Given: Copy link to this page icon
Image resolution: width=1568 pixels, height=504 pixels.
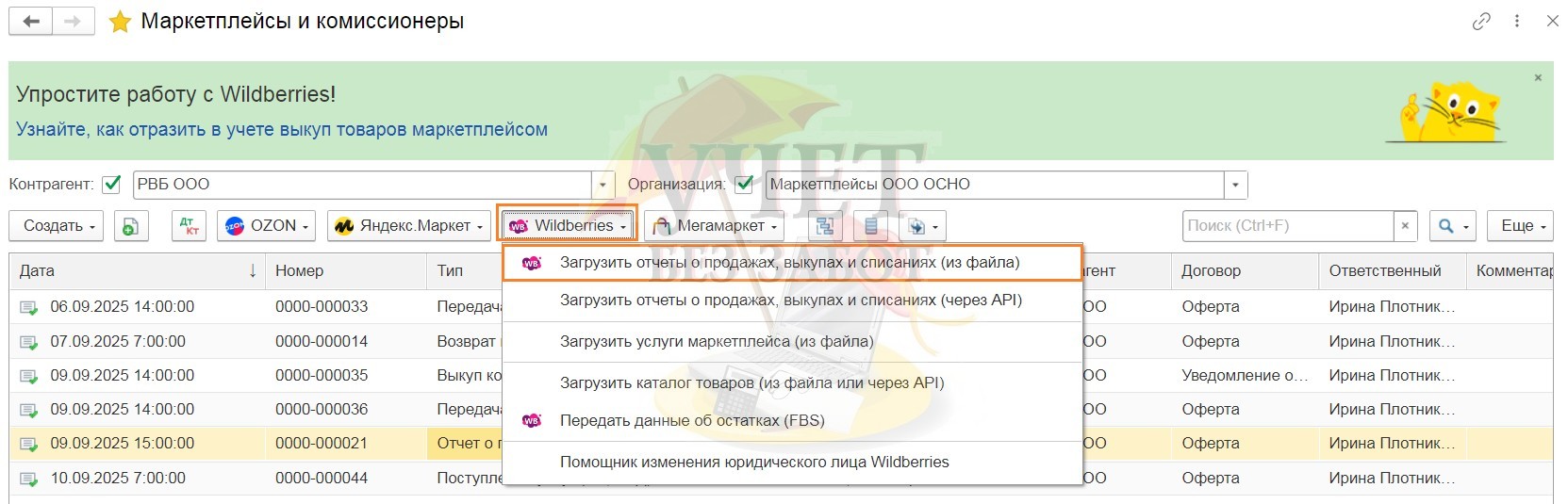Looking at the screenshot, I should pyautogui.click(x=1481, y=21).
